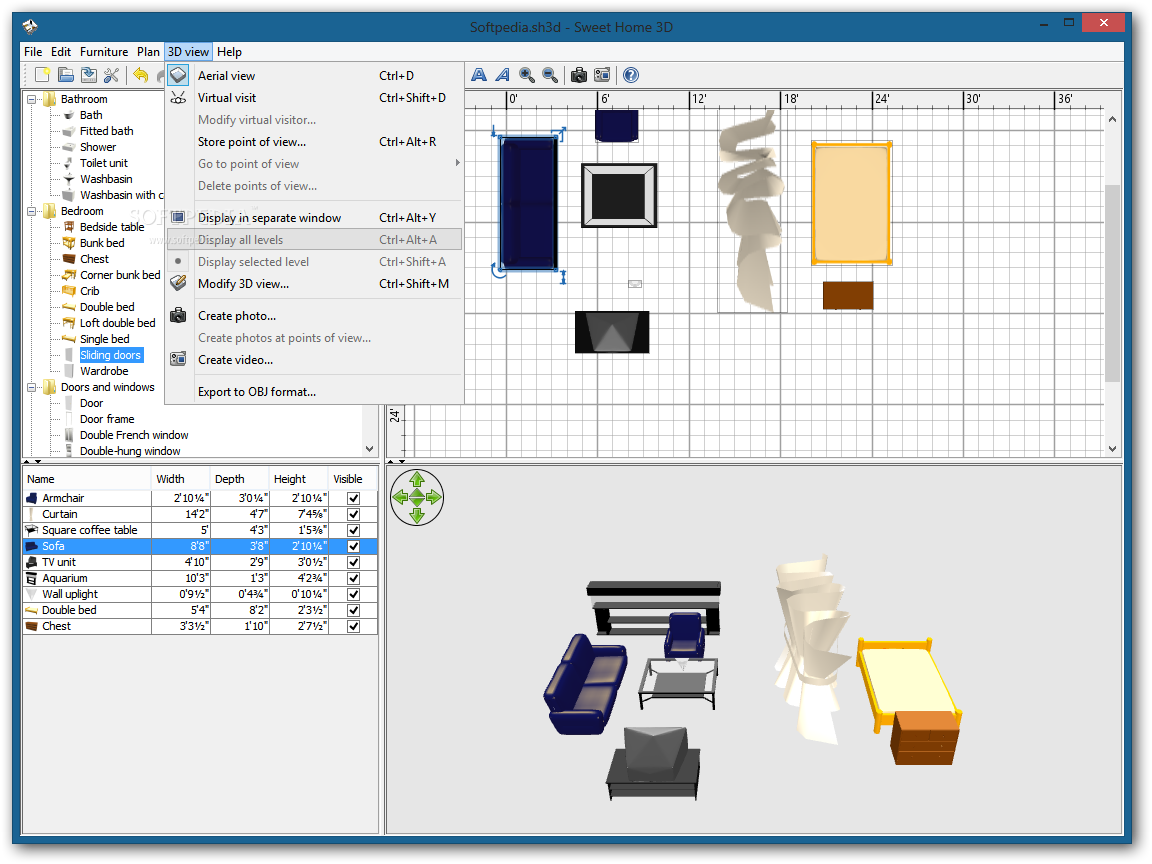The image size is (1152, 864).
Task: Open the Edit menu
Action: [x=61, y=51]
